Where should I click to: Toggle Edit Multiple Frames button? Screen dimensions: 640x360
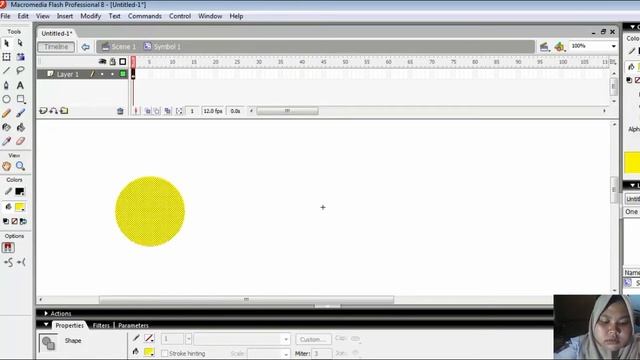pyautogui.click(x=167, y=111)
